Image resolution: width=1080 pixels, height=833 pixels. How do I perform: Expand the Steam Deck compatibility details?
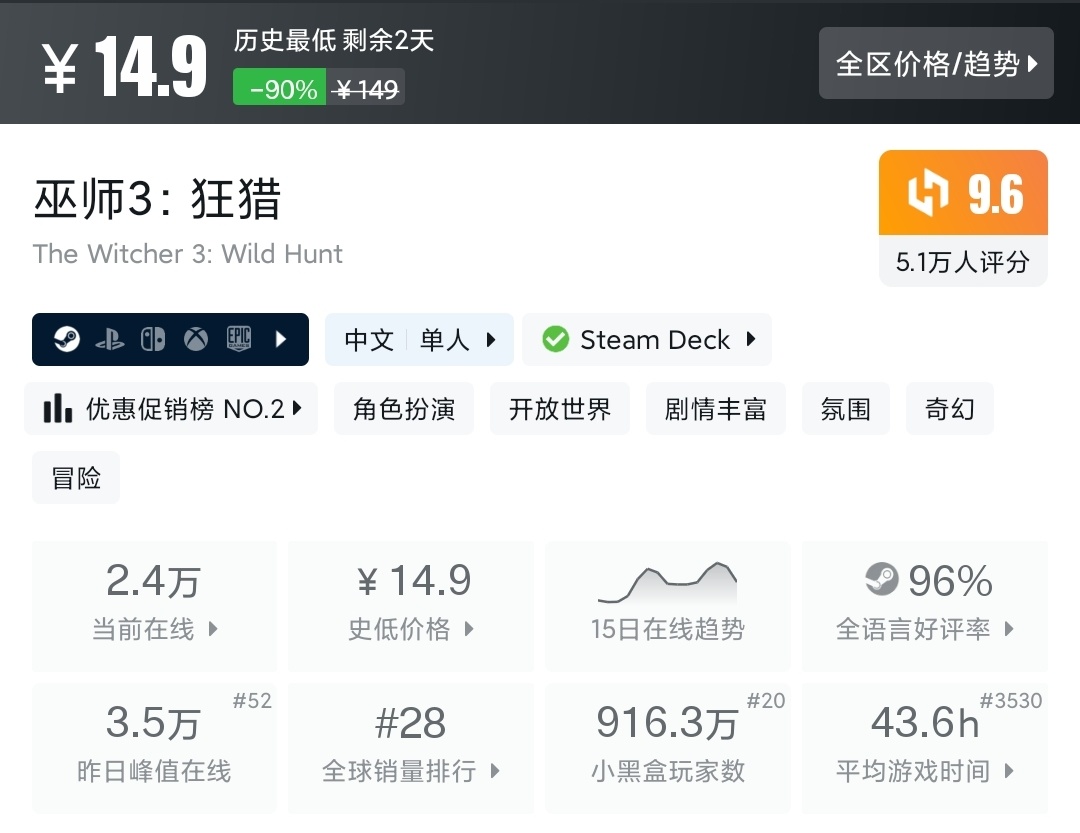click(751, 340)
